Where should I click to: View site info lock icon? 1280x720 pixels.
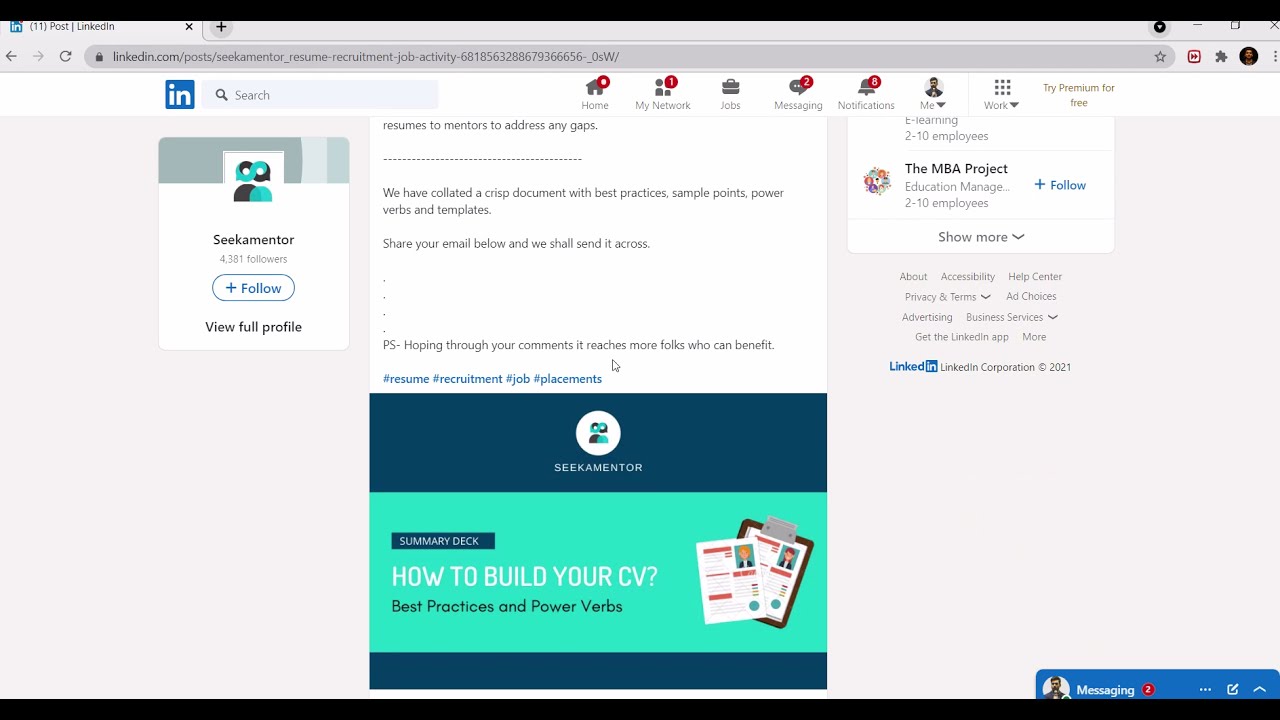99,57
